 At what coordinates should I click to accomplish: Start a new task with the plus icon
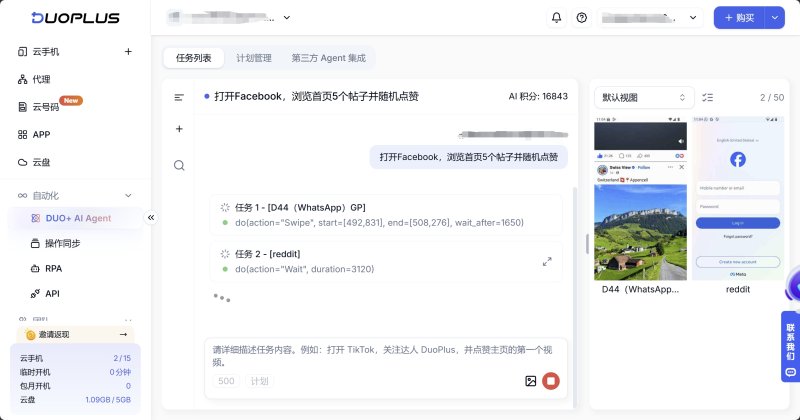179,129
